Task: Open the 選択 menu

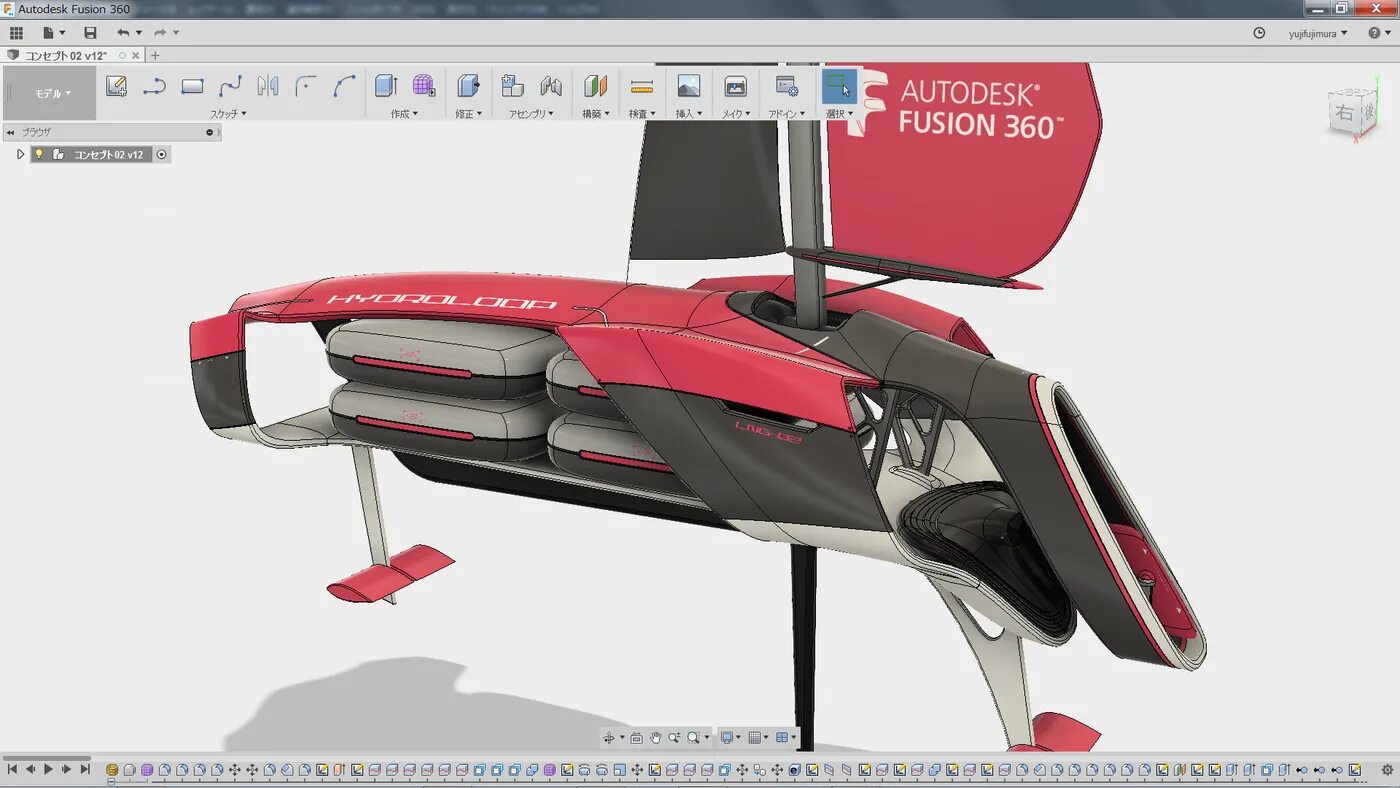Action: click(x=839, y=114)
